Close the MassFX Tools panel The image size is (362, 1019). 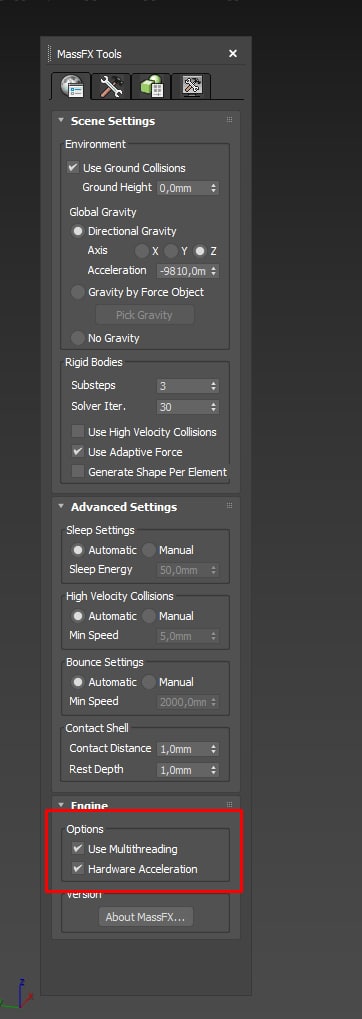click(x=233, y=54)
